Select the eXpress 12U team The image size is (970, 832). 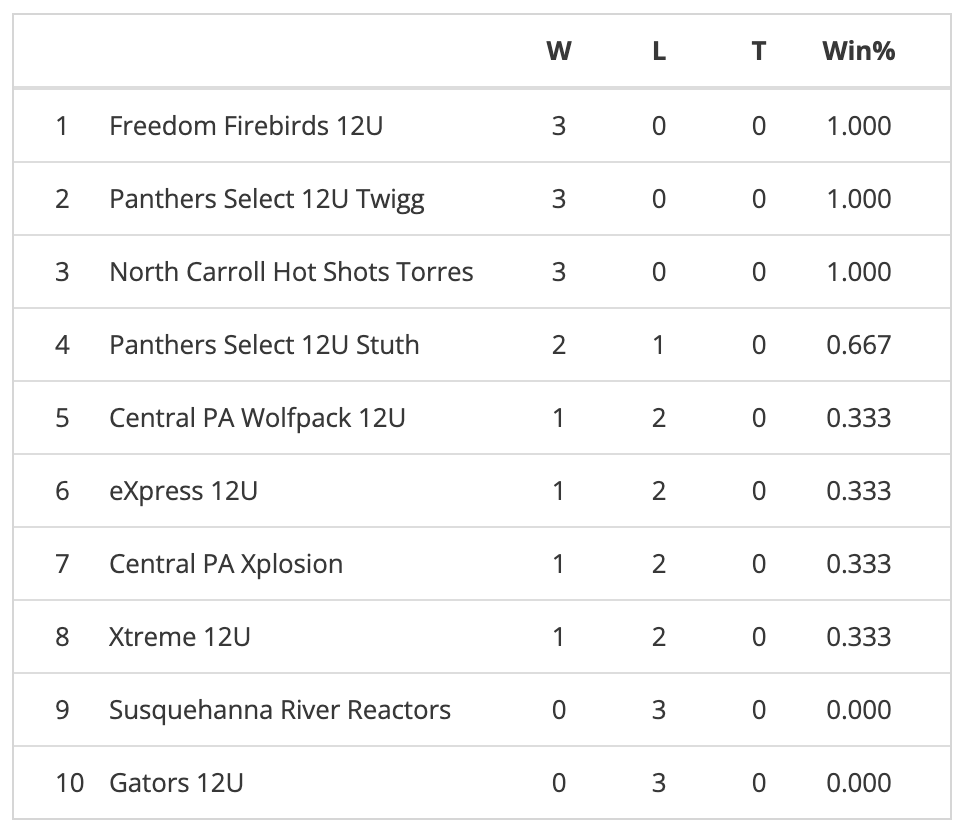pyautogui.click(x=183, y=491)
